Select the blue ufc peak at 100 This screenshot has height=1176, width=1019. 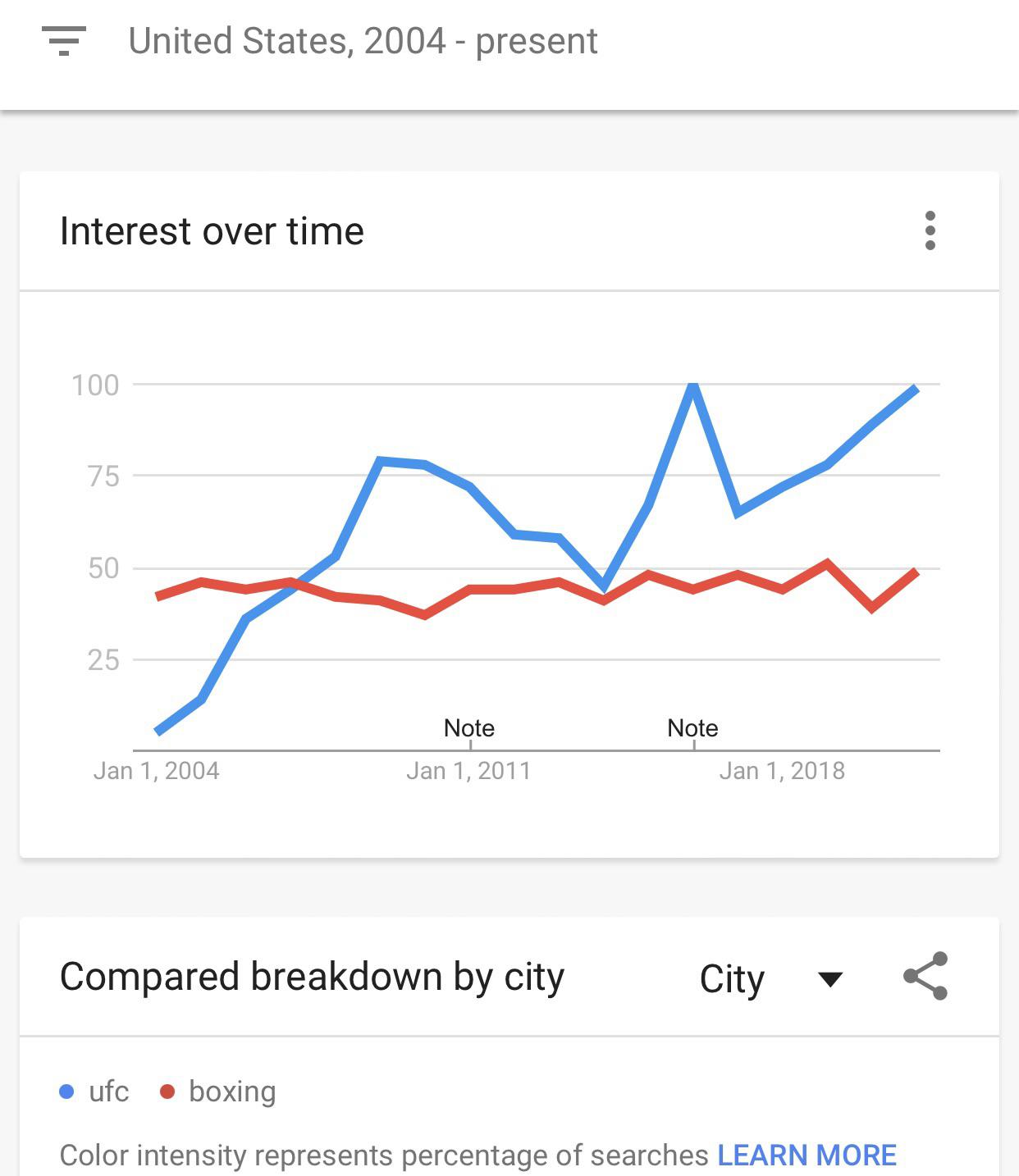click(x=693, y=385)
